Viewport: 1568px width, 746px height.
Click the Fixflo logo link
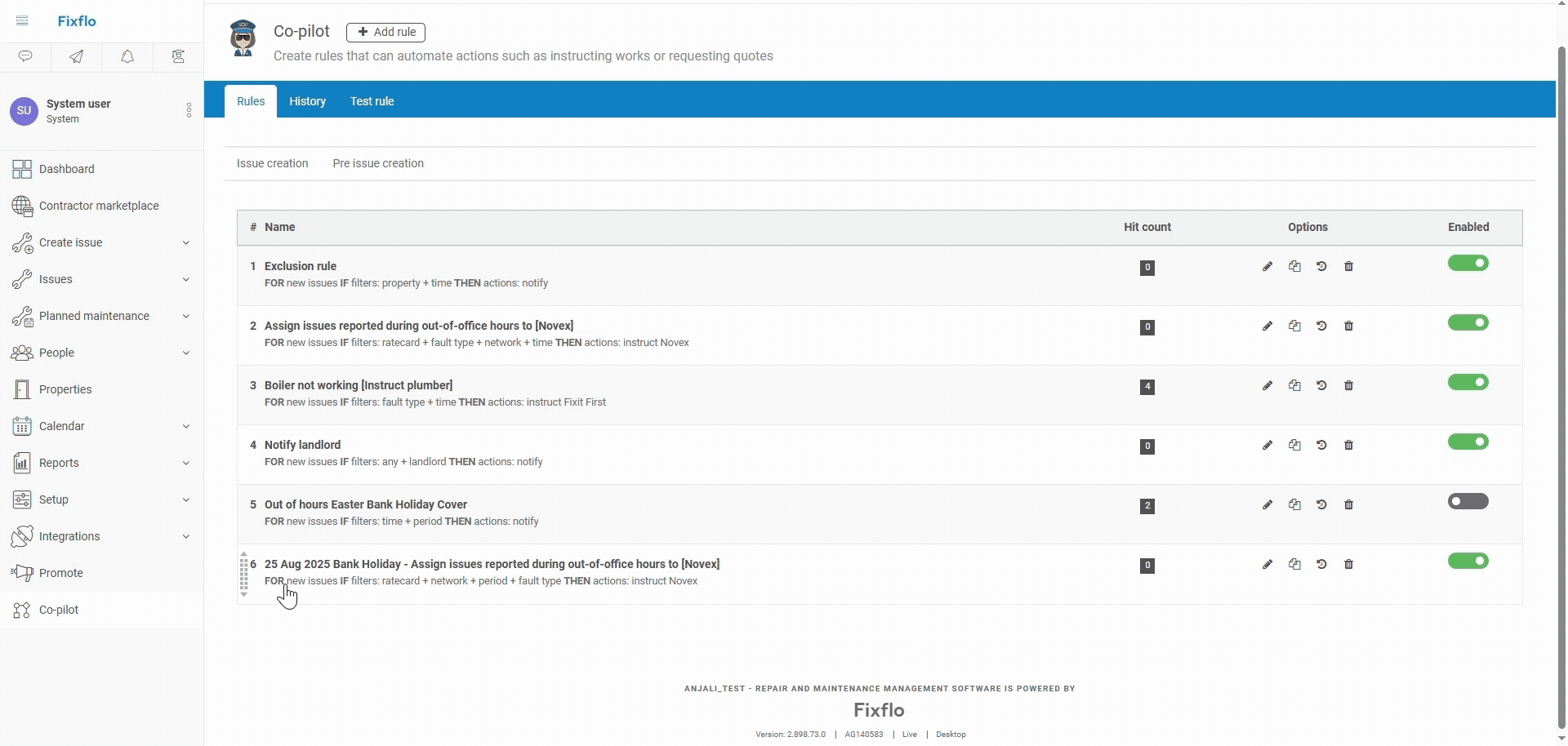click(x=77, y=21)
